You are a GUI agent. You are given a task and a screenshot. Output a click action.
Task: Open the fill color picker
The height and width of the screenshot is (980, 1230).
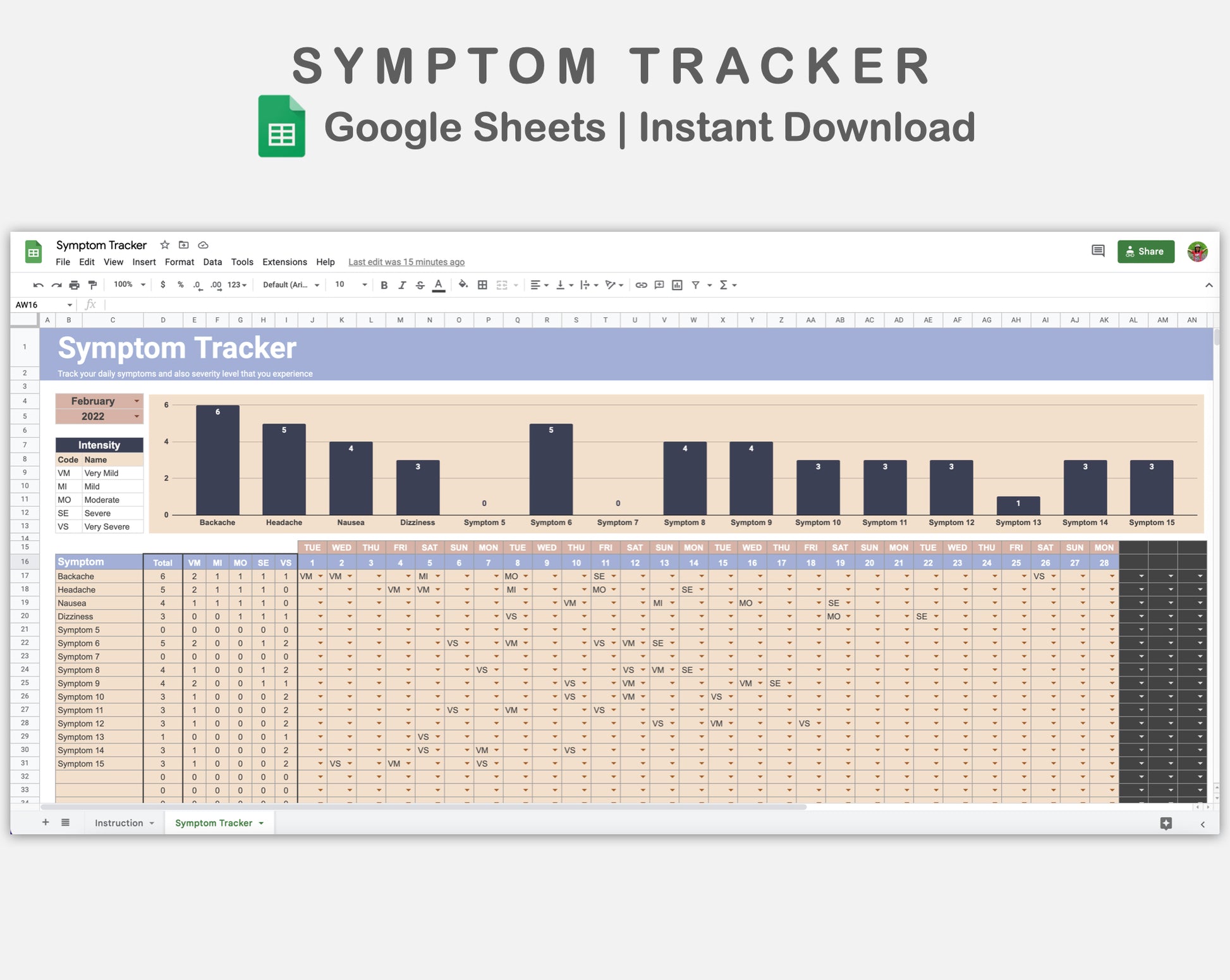(463, 285)
